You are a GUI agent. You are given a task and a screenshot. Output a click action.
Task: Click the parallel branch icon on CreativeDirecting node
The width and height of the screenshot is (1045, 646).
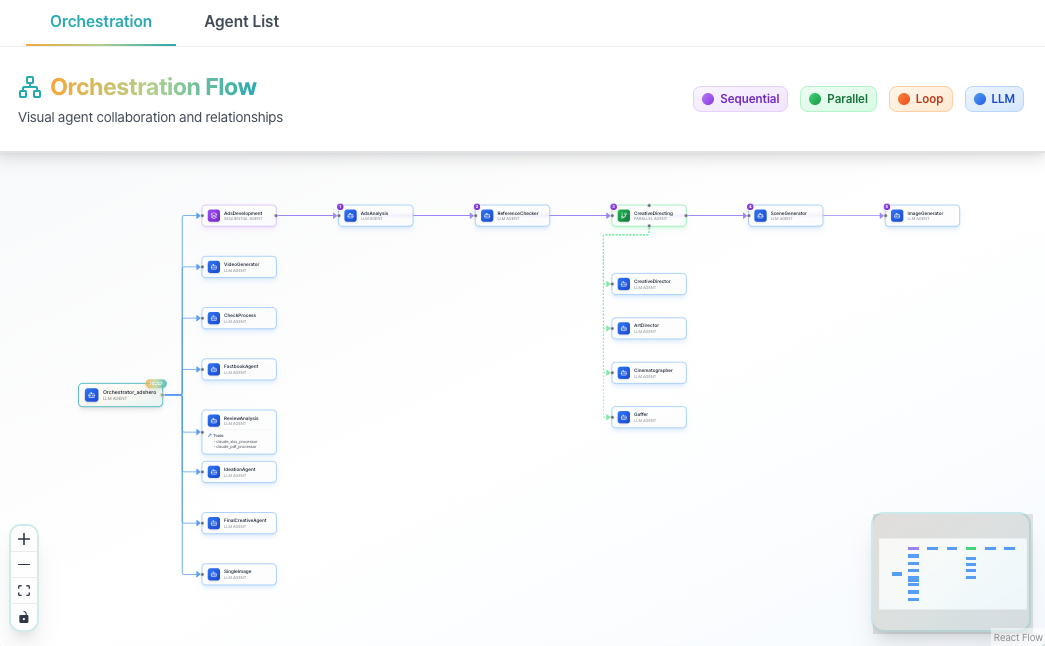click(622, 214)
